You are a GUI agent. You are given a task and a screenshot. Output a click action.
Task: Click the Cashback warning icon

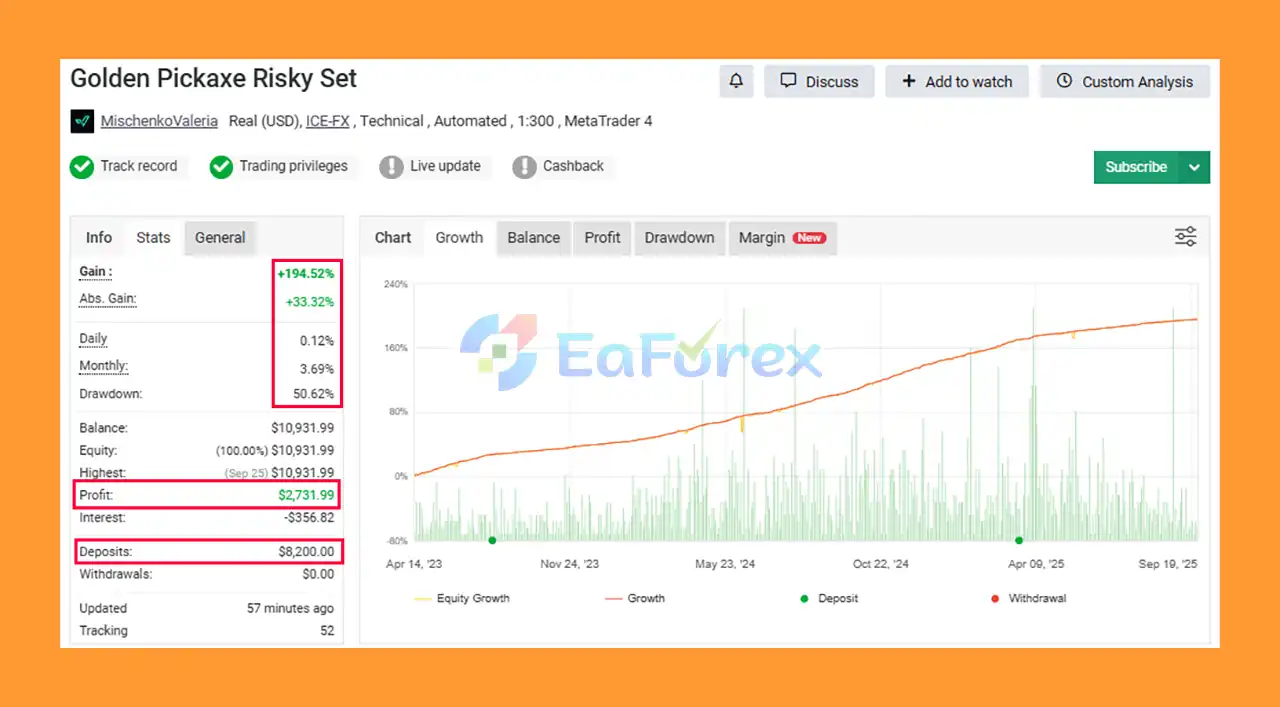[524, 167]
